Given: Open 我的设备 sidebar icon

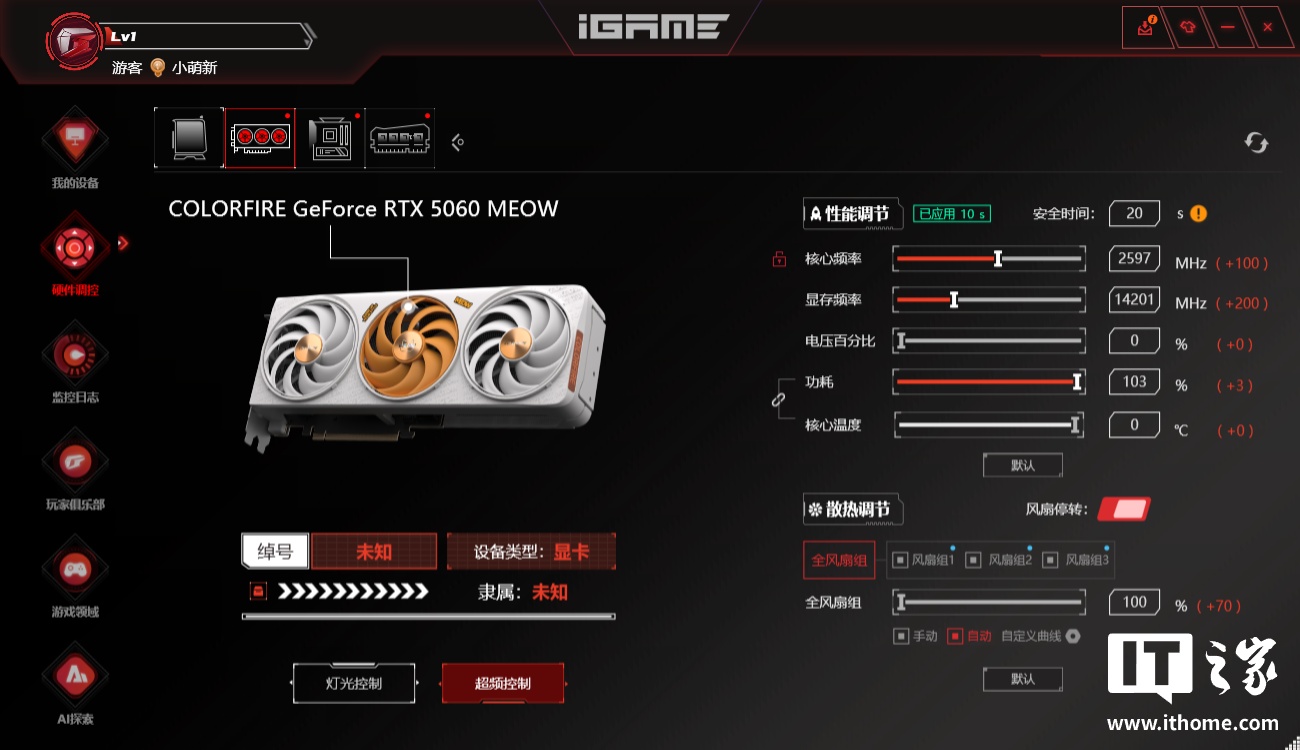Looking at the screenshot, I should click(75, 140).
